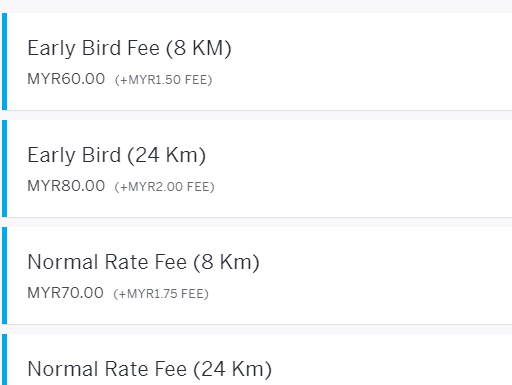
Task: Click the +MYR1.50 FEE label
Action: [x=163, y=80]
